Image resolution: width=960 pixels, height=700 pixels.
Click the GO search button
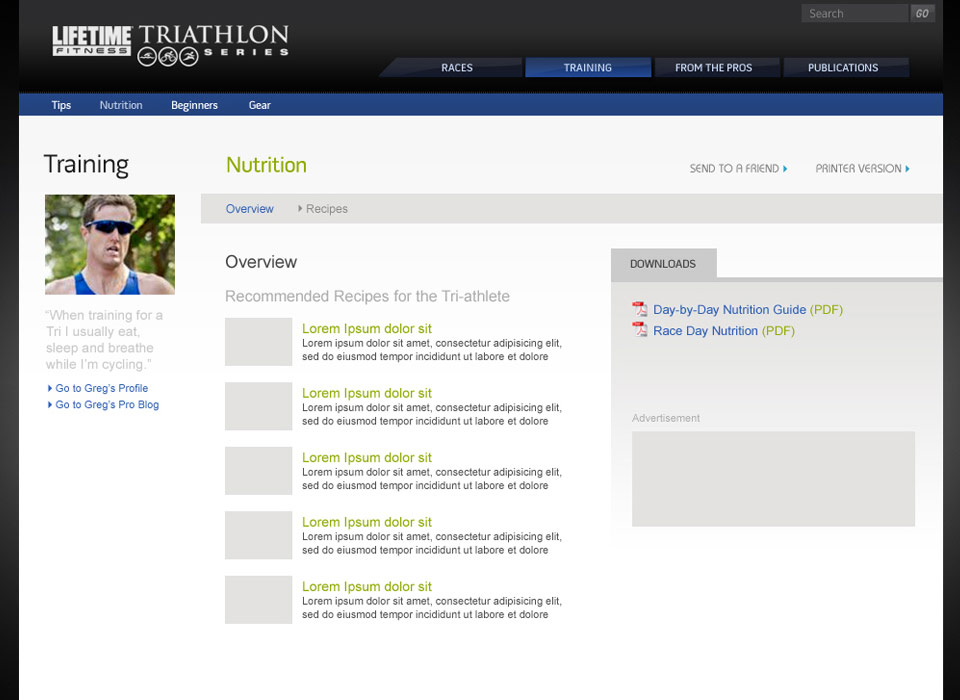pos(923,13)
